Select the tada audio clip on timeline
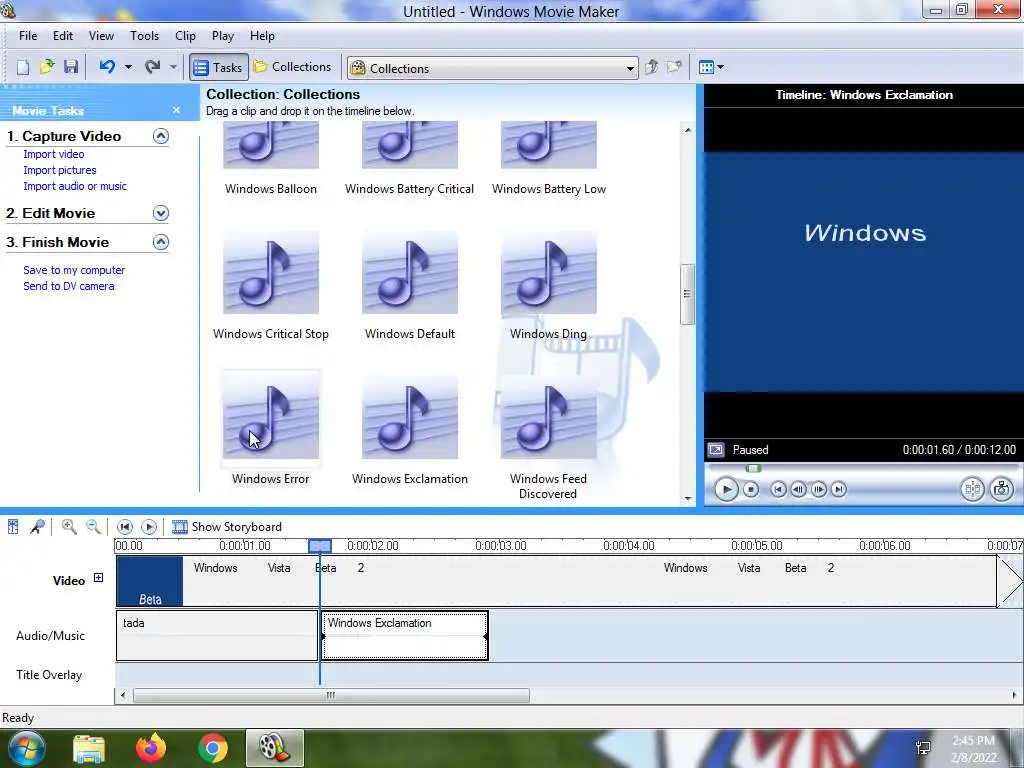 pyautogui.click(x=217, y=635)
